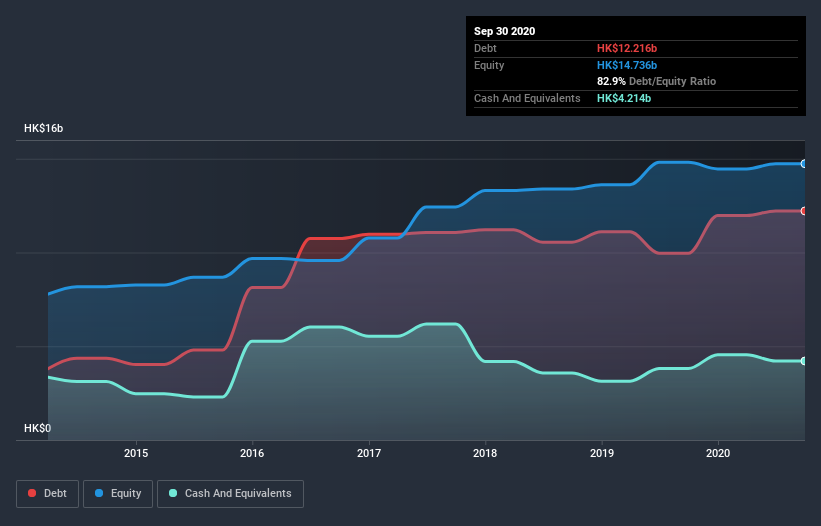Click the Sep 30 2020 tooltip date

[504, 31]
